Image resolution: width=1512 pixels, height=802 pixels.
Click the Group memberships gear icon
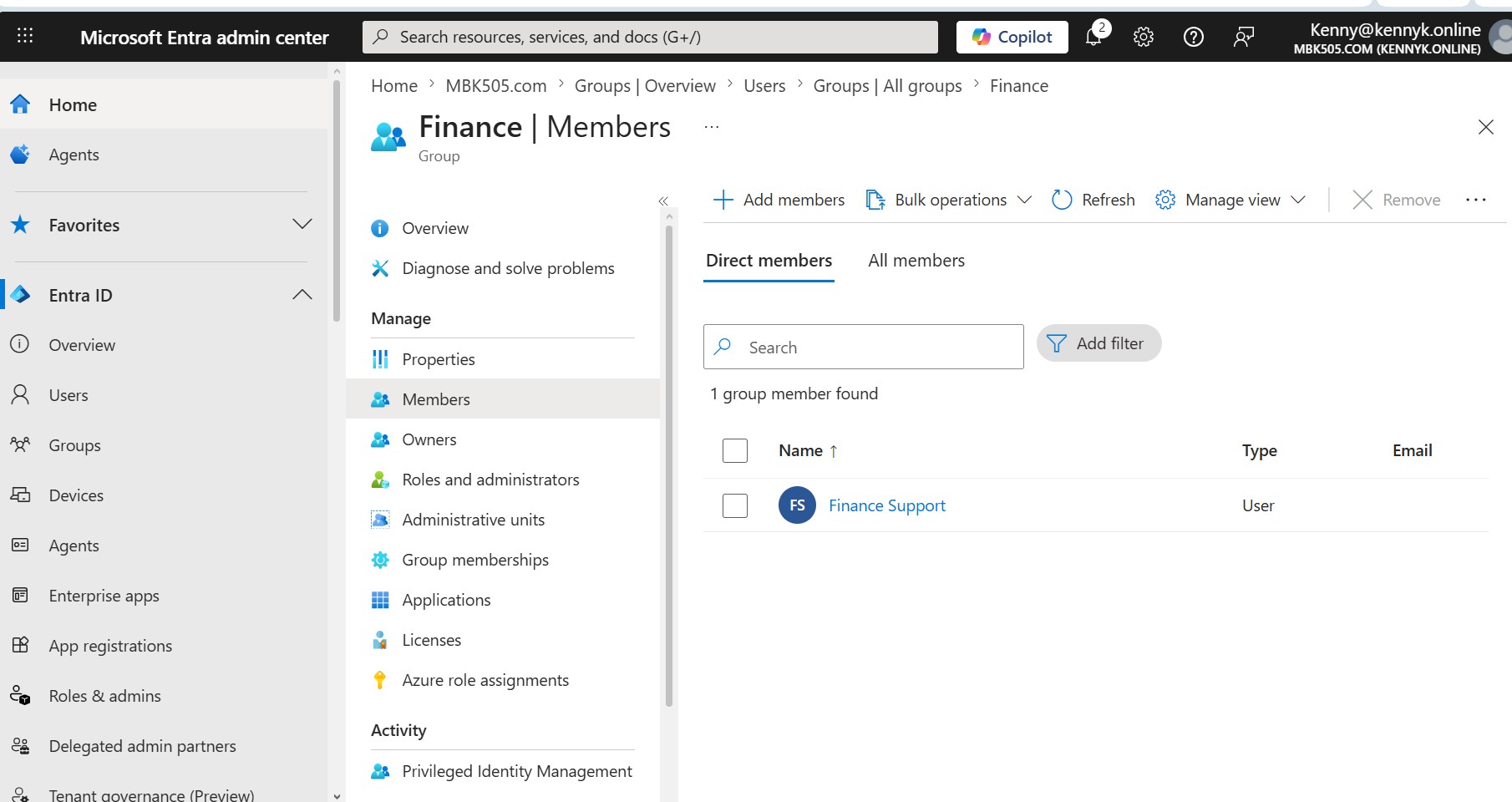point(380,560)
